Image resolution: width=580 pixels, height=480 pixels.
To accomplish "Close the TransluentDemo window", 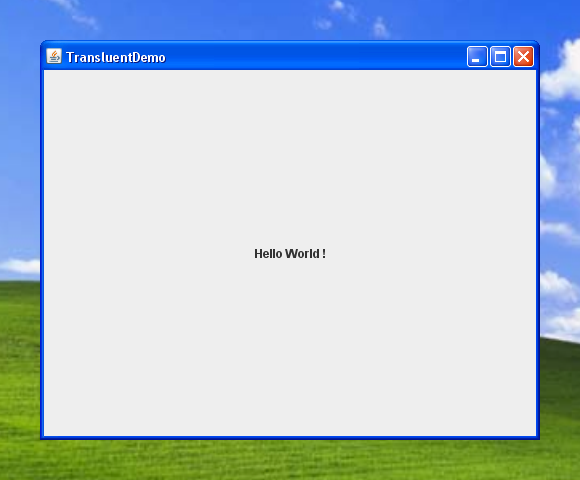I will coord(523,57).
